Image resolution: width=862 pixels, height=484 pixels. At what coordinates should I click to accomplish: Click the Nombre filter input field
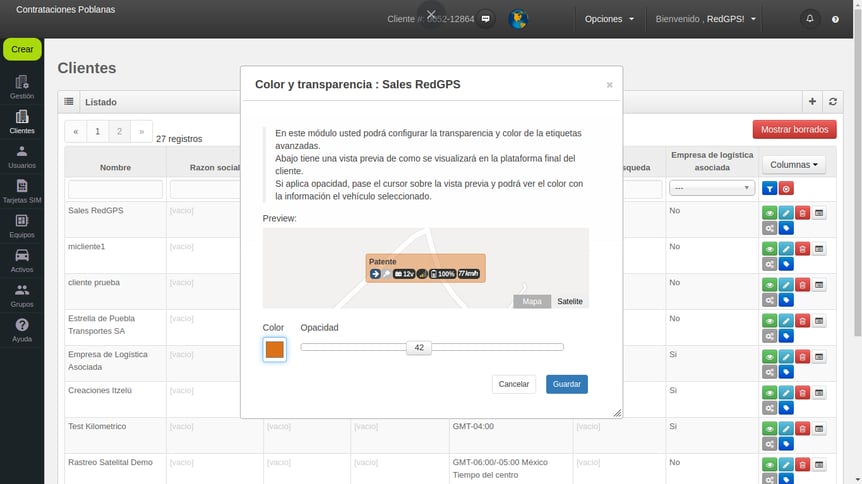coord(115,189)
